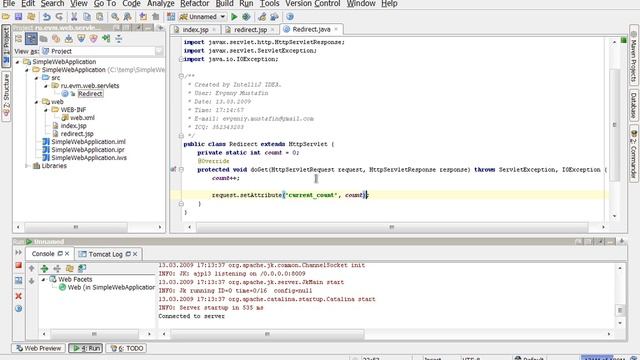Open the Analyze menu
Viewport: 640px width, 360px height.
[160, 4]
